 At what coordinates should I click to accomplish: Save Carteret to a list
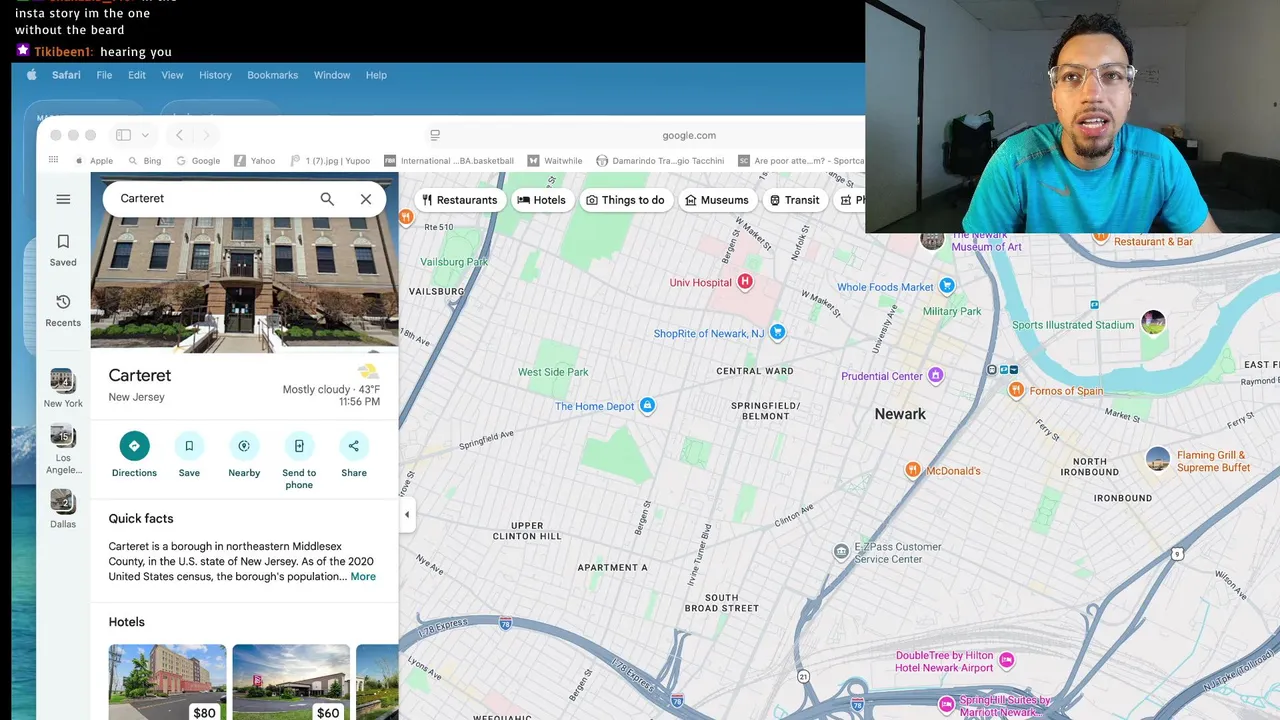[189, 455]
